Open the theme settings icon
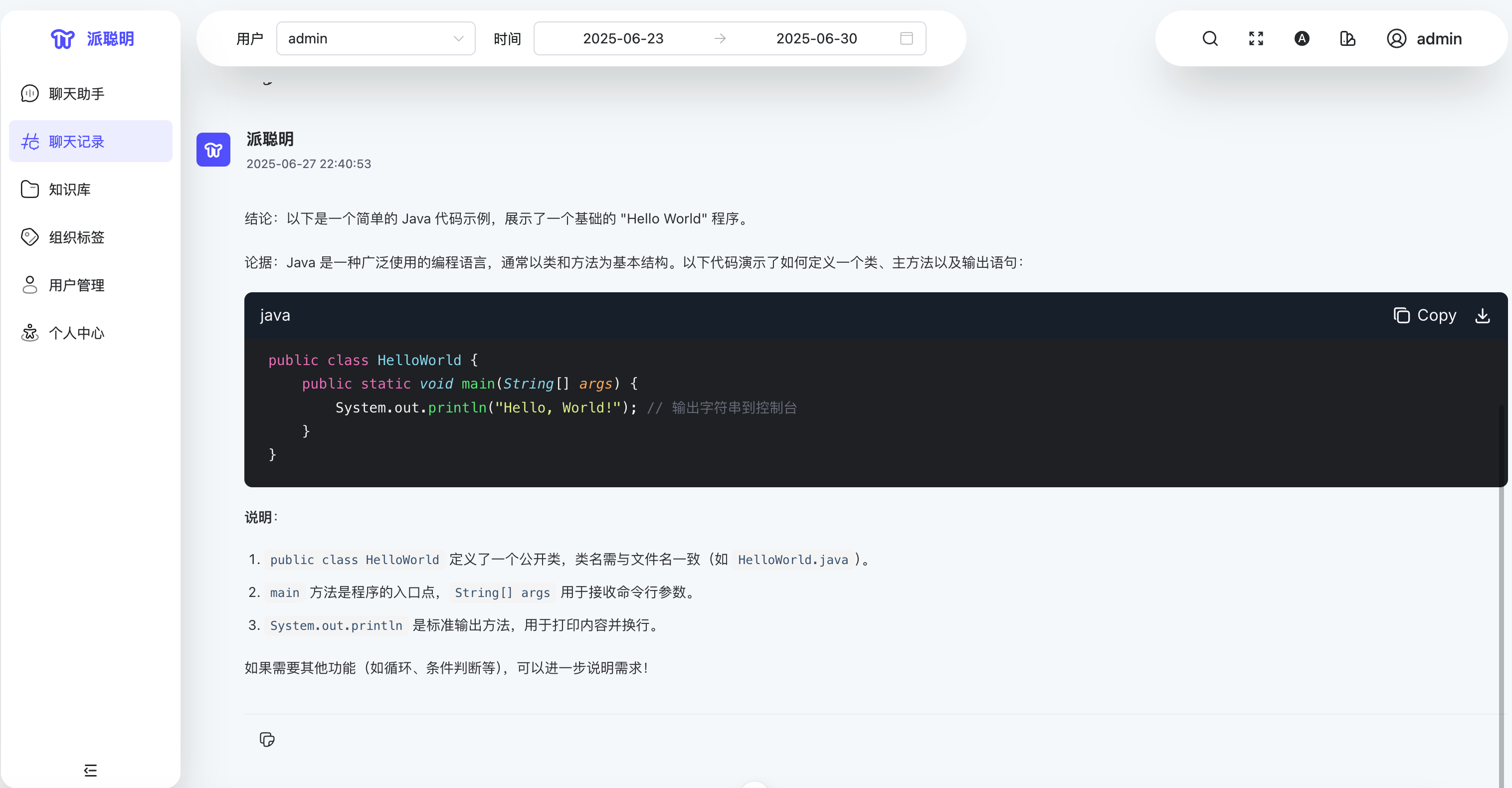Screen dimensions: 1512x788 1347,39
